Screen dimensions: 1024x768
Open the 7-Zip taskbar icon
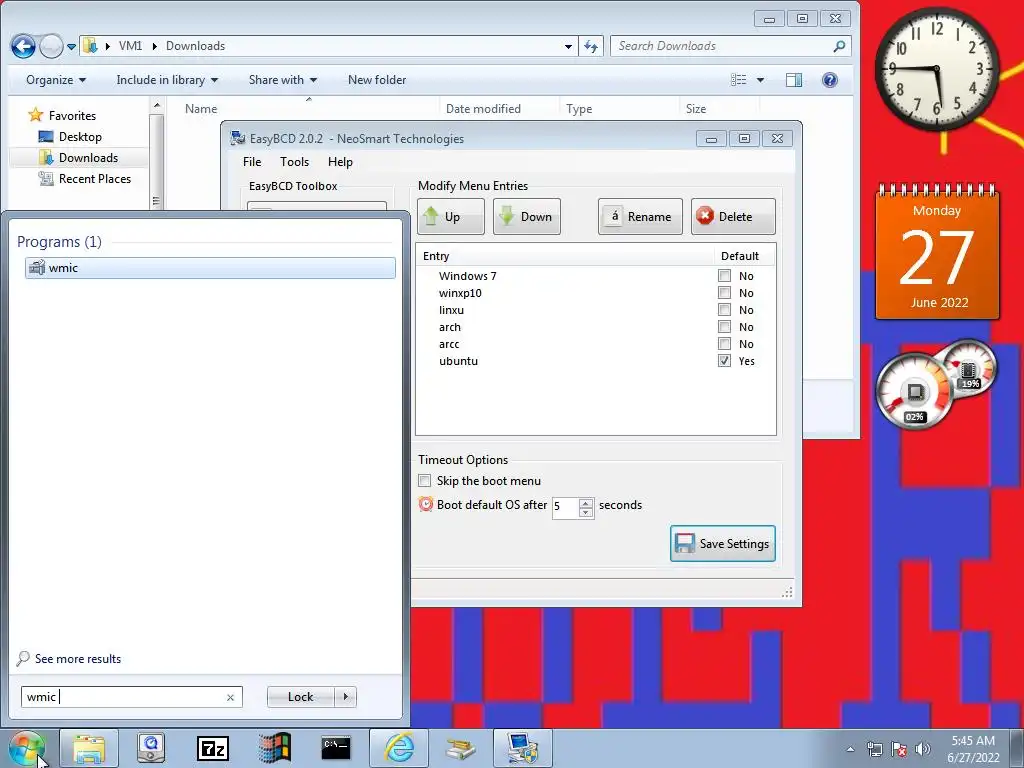tap(213, 749)
